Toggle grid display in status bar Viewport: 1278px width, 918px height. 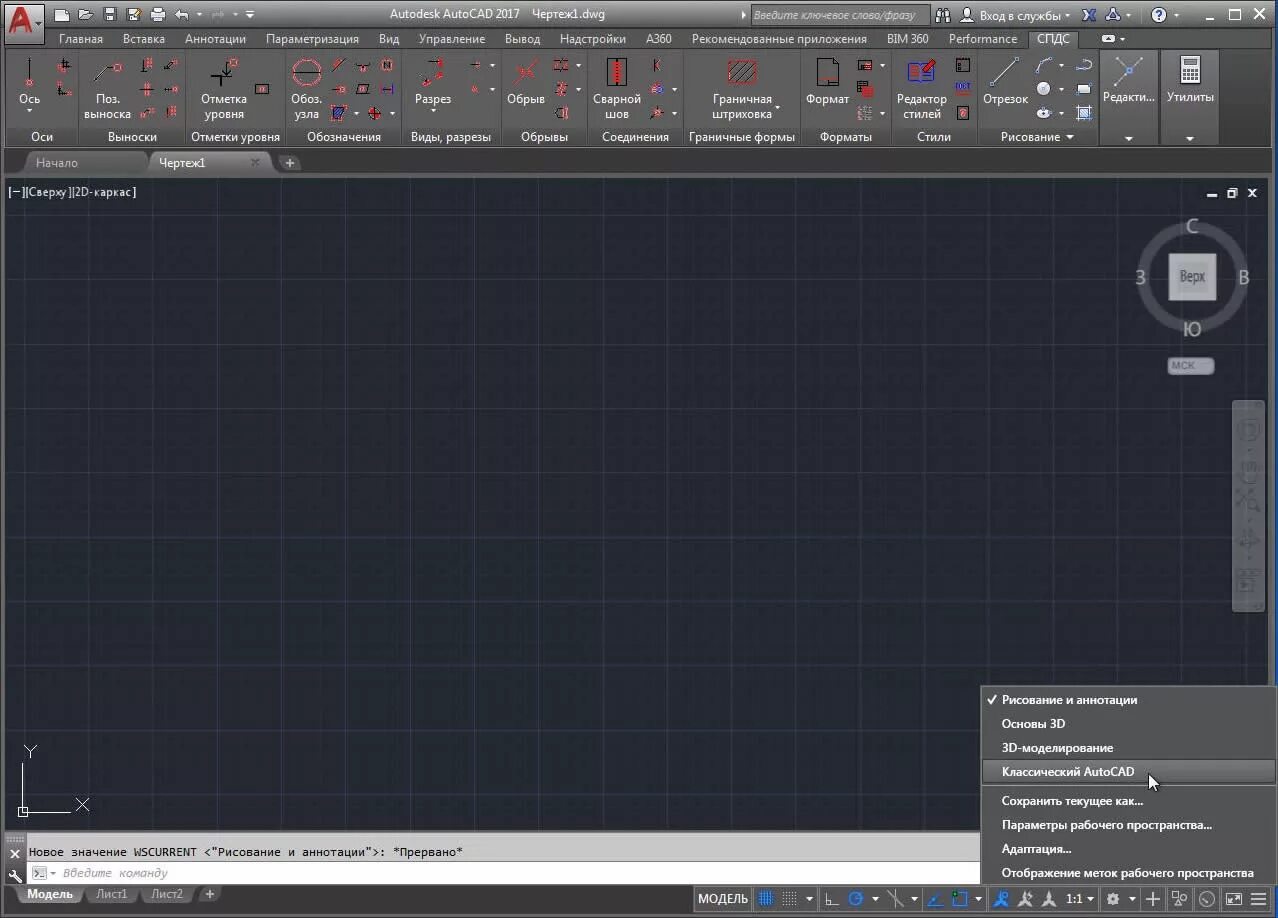click(766, 899)
